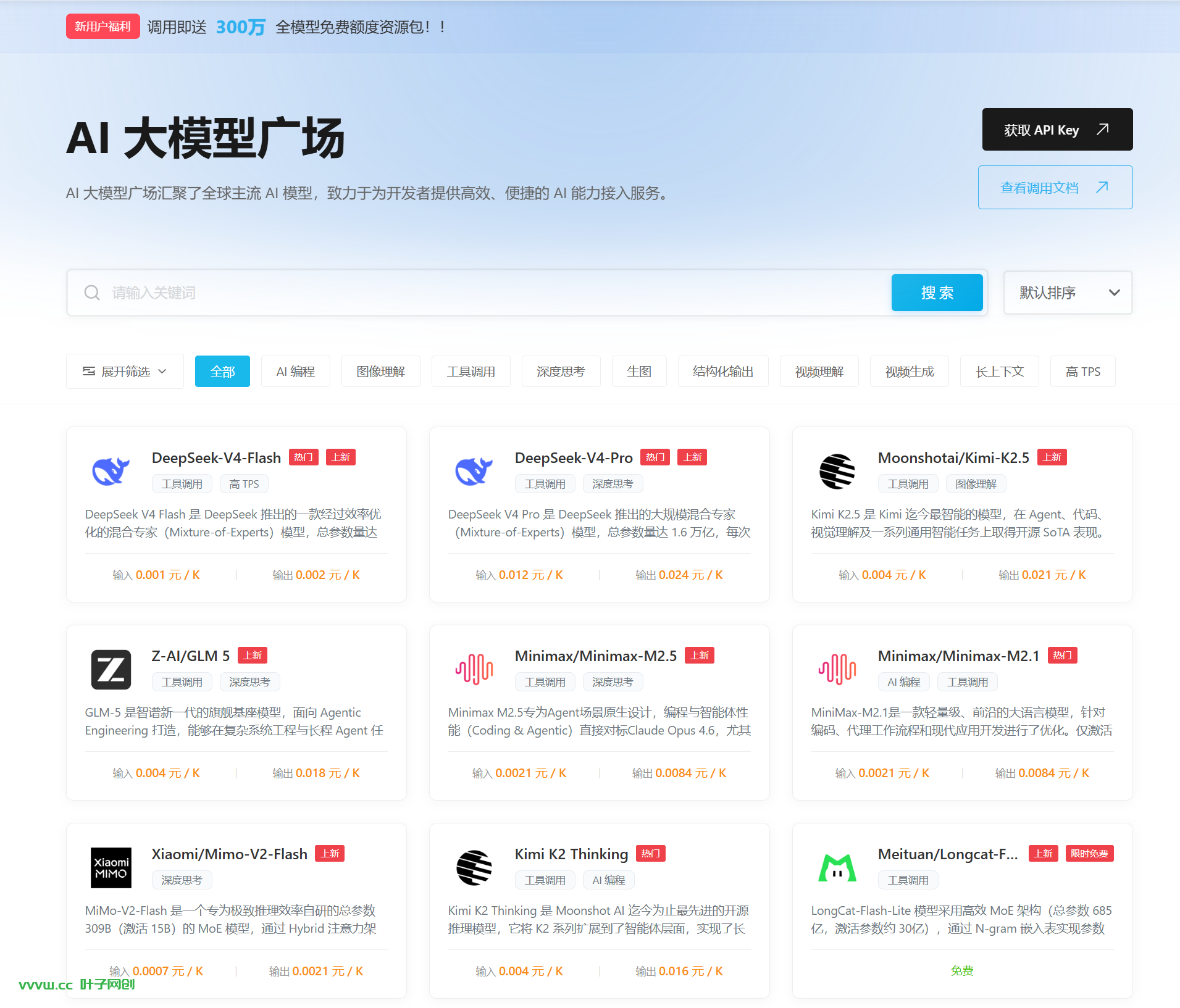Open the Kimi K2 Thinking model title
The height and width of the screenshot is (1008, 1180).
pyautogui.click(x=571, y=854)
